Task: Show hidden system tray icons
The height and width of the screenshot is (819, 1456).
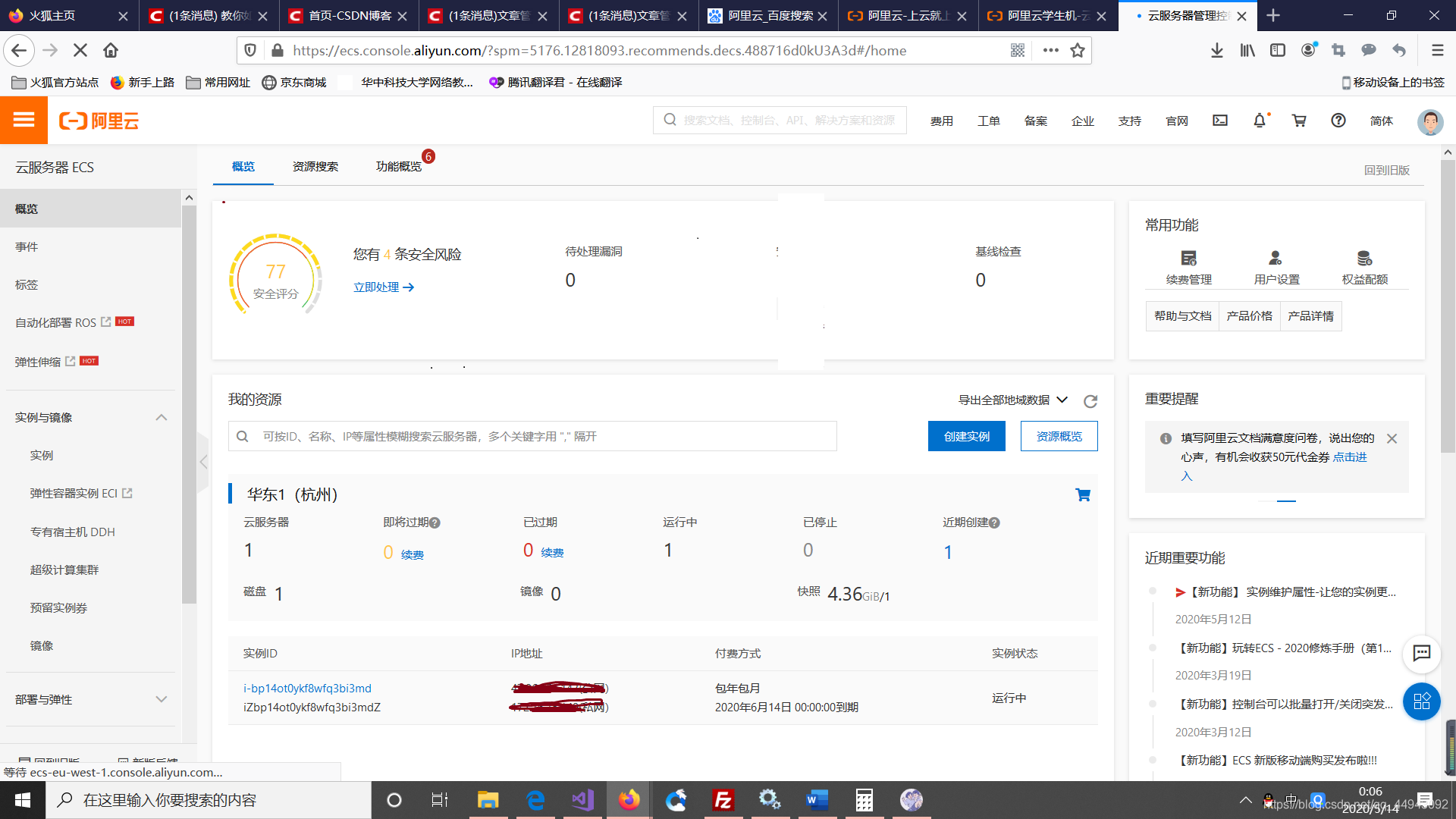Action: point(1245,800)
